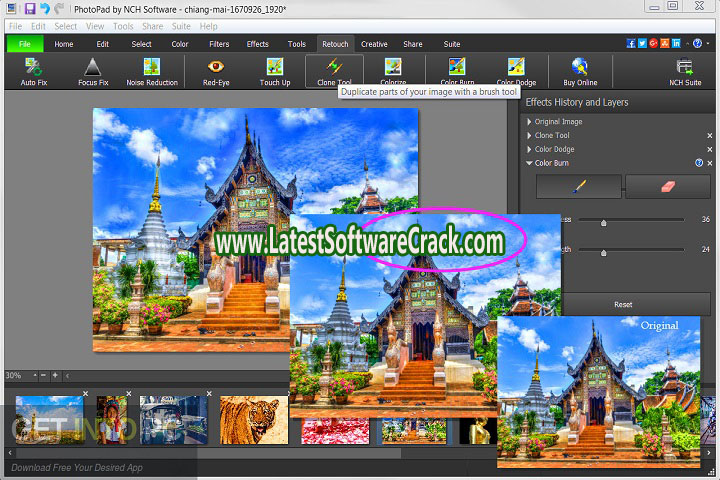The image size is (720, 480).
Task: Open the zoom percentage dropdown
Action: pyautogui.click(x=35, y=375)
